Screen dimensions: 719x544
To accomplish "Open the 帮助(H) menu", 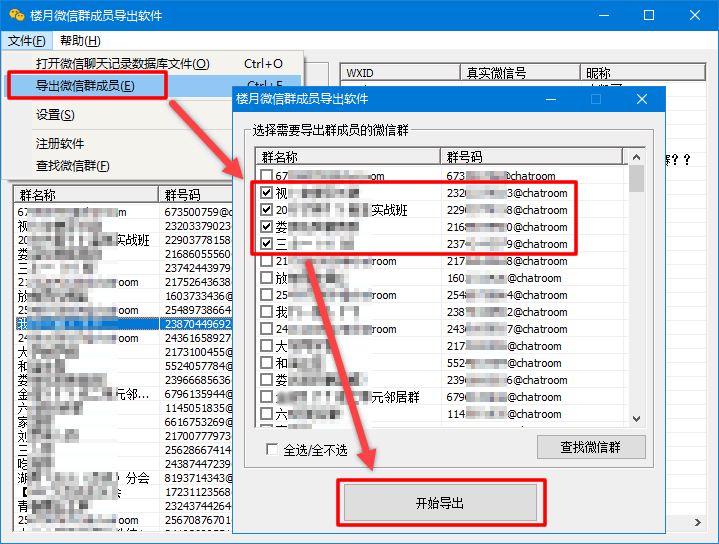I will [x=80, y=41].
